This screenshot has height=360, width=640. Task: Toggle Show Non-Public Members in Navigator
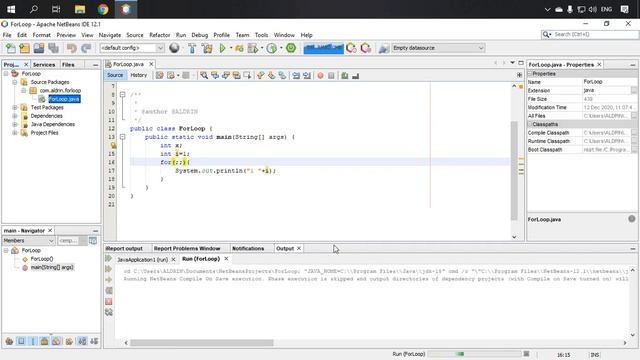tap(45, 341)
